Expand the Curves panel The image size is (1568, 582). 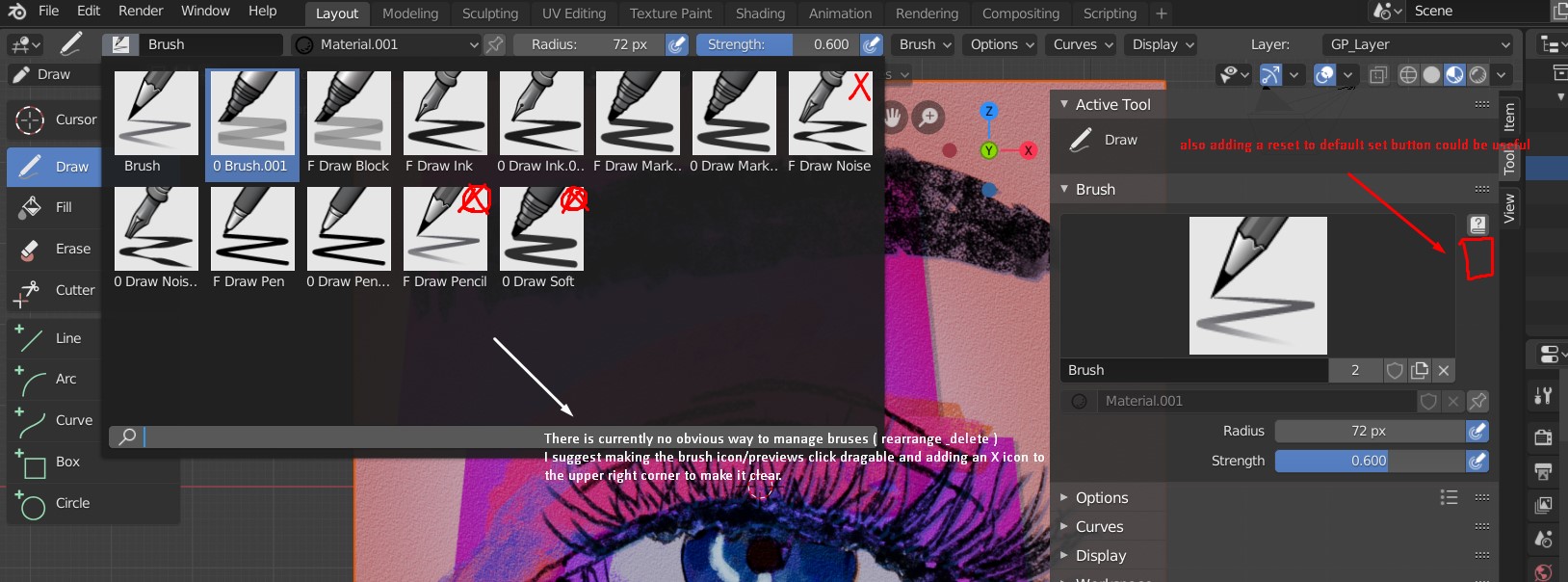(1064, 526)
